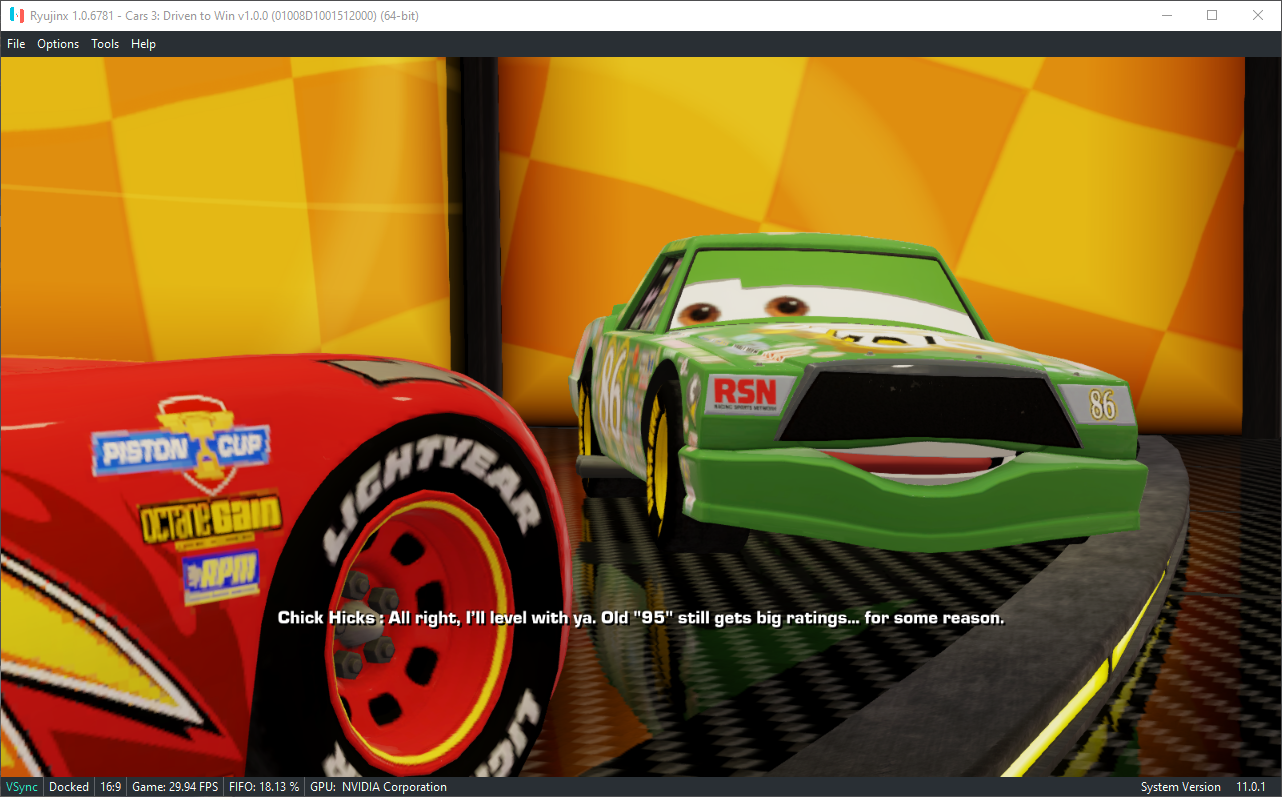Click the FIFO 18.13 % readout
The height and width of the screenshot is (797, 1282).
(x=264, y=787)
